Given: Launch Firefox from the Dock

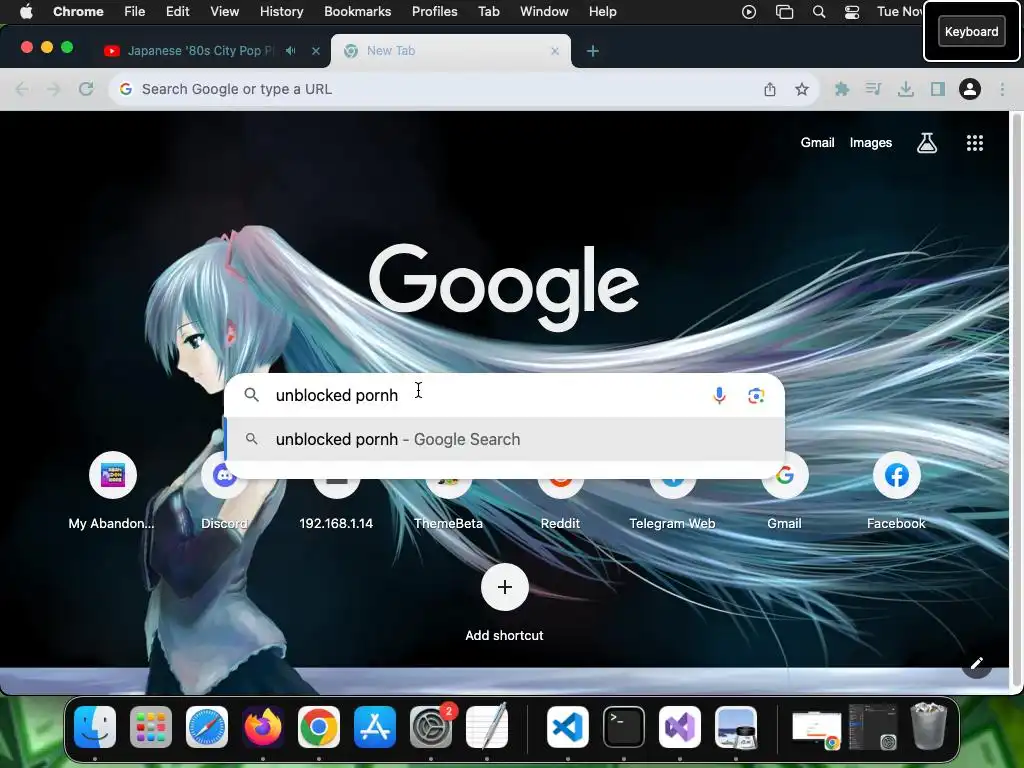Looking at the screenshot, I should tap(263, 727).
